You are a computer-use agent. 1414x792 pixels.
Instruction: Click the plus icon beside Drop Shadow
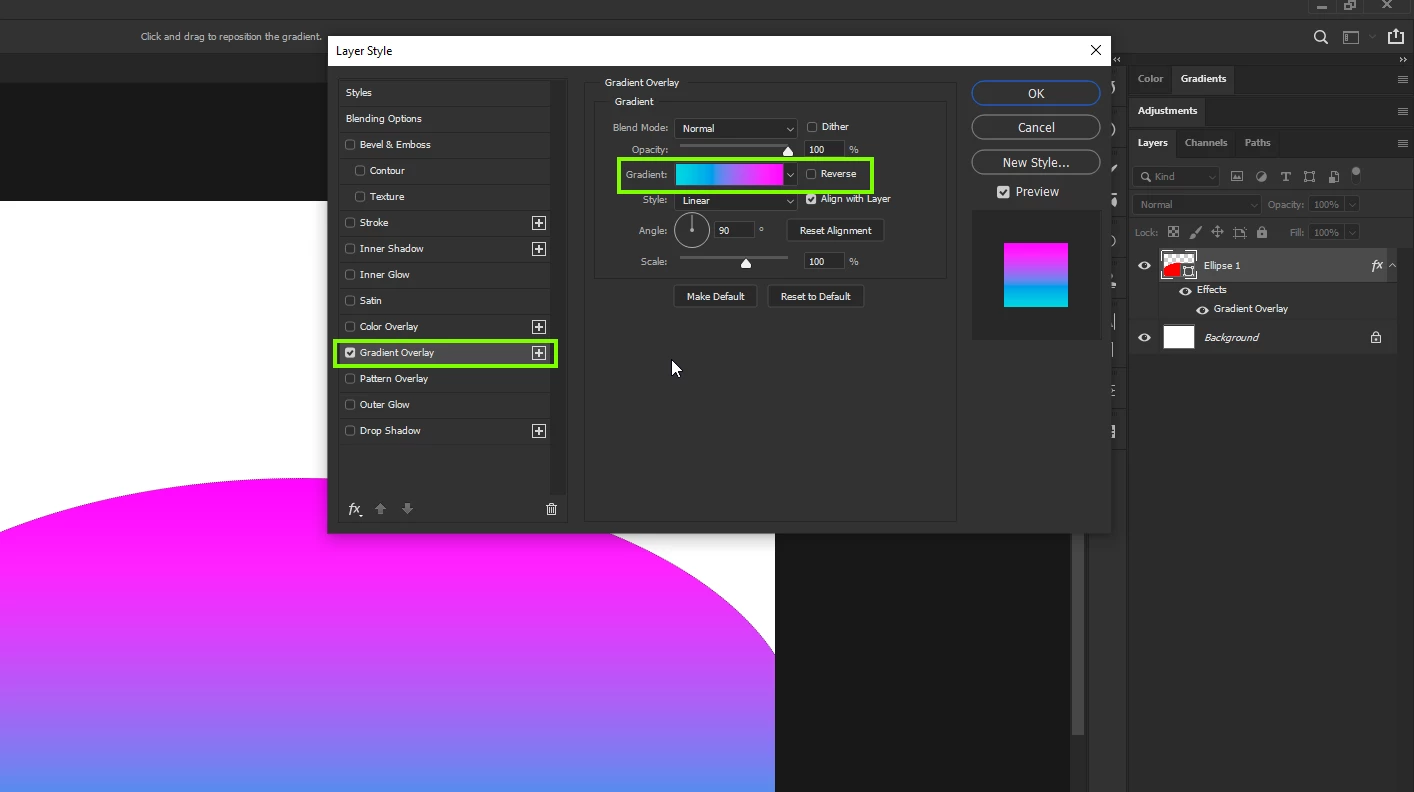(x=539, y=431)
